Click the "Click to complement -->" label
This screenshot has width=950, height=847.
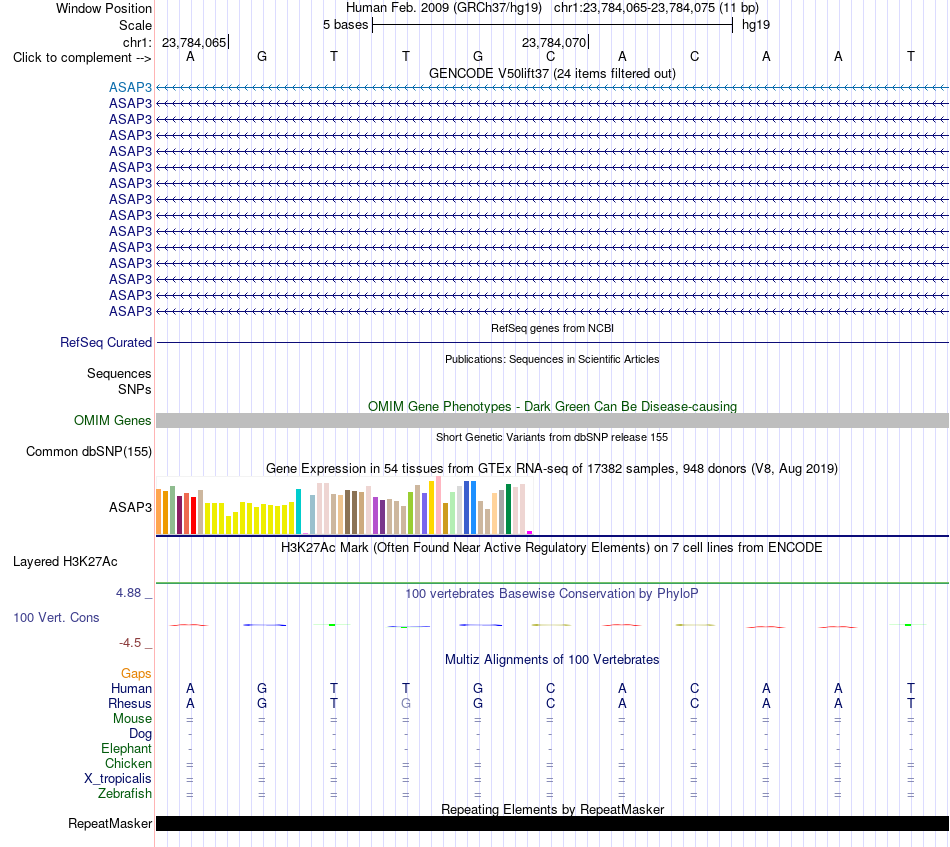[82, 58]
